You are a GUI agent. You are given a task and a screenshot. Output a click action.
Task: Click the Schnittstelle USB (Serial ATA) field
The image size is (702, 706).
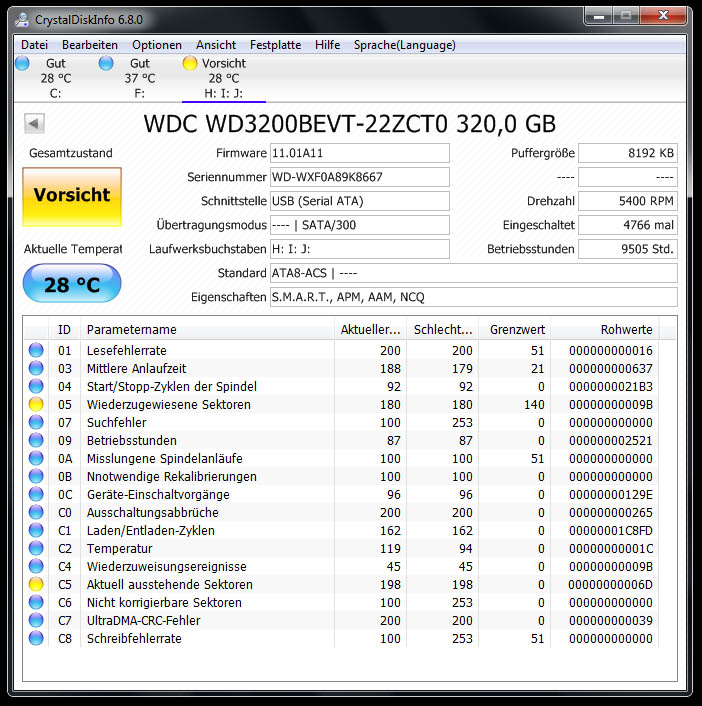tap(359, 201)
